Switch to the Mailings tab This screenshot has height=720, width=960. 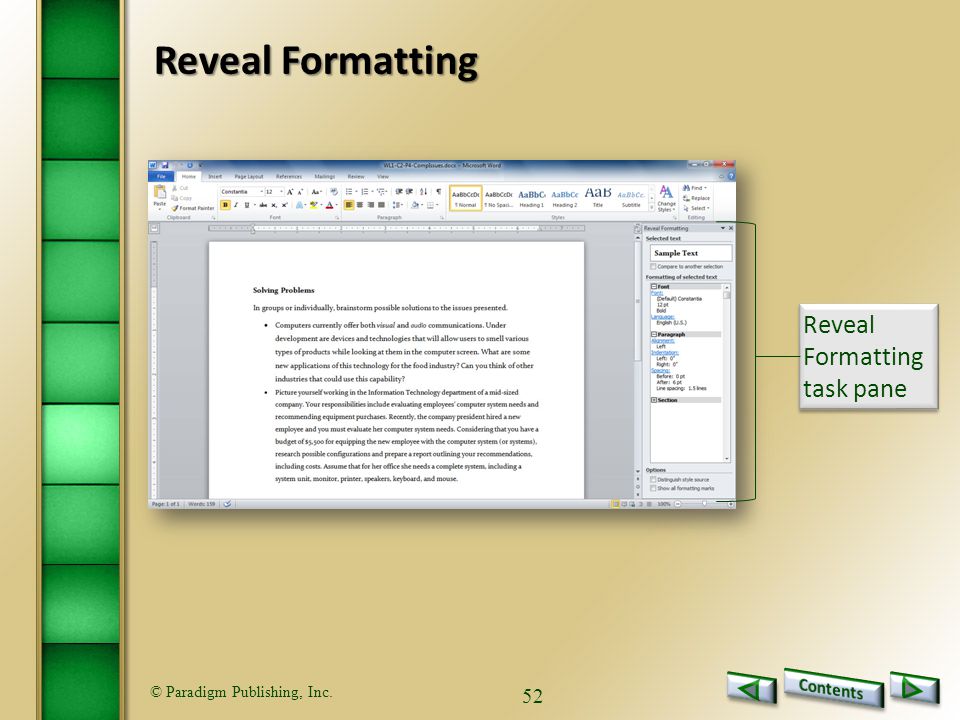[324, 176]
